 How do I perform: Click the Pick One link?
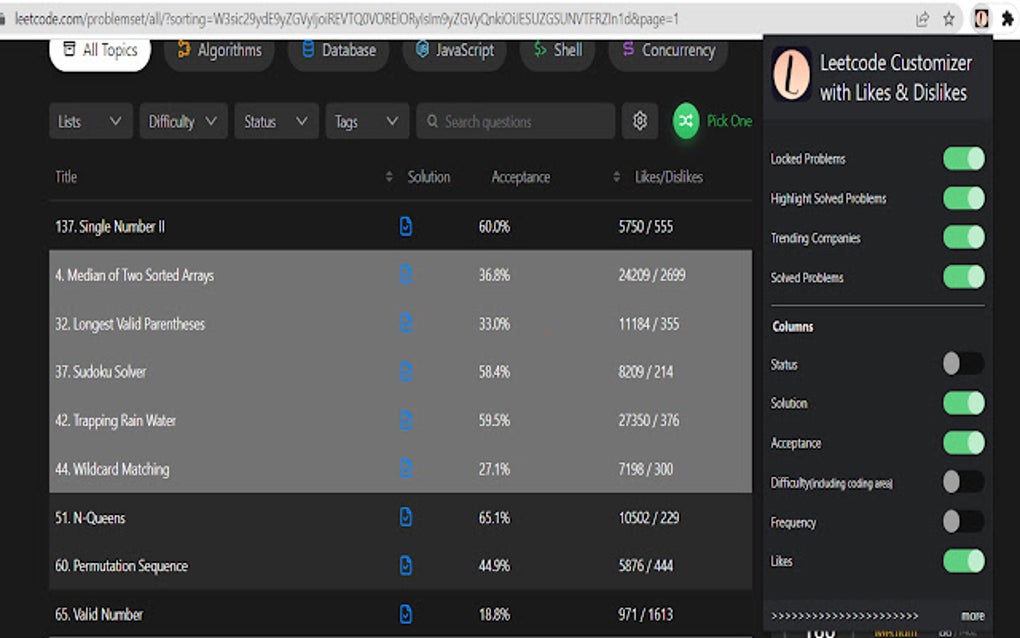[x=729, y=121]
